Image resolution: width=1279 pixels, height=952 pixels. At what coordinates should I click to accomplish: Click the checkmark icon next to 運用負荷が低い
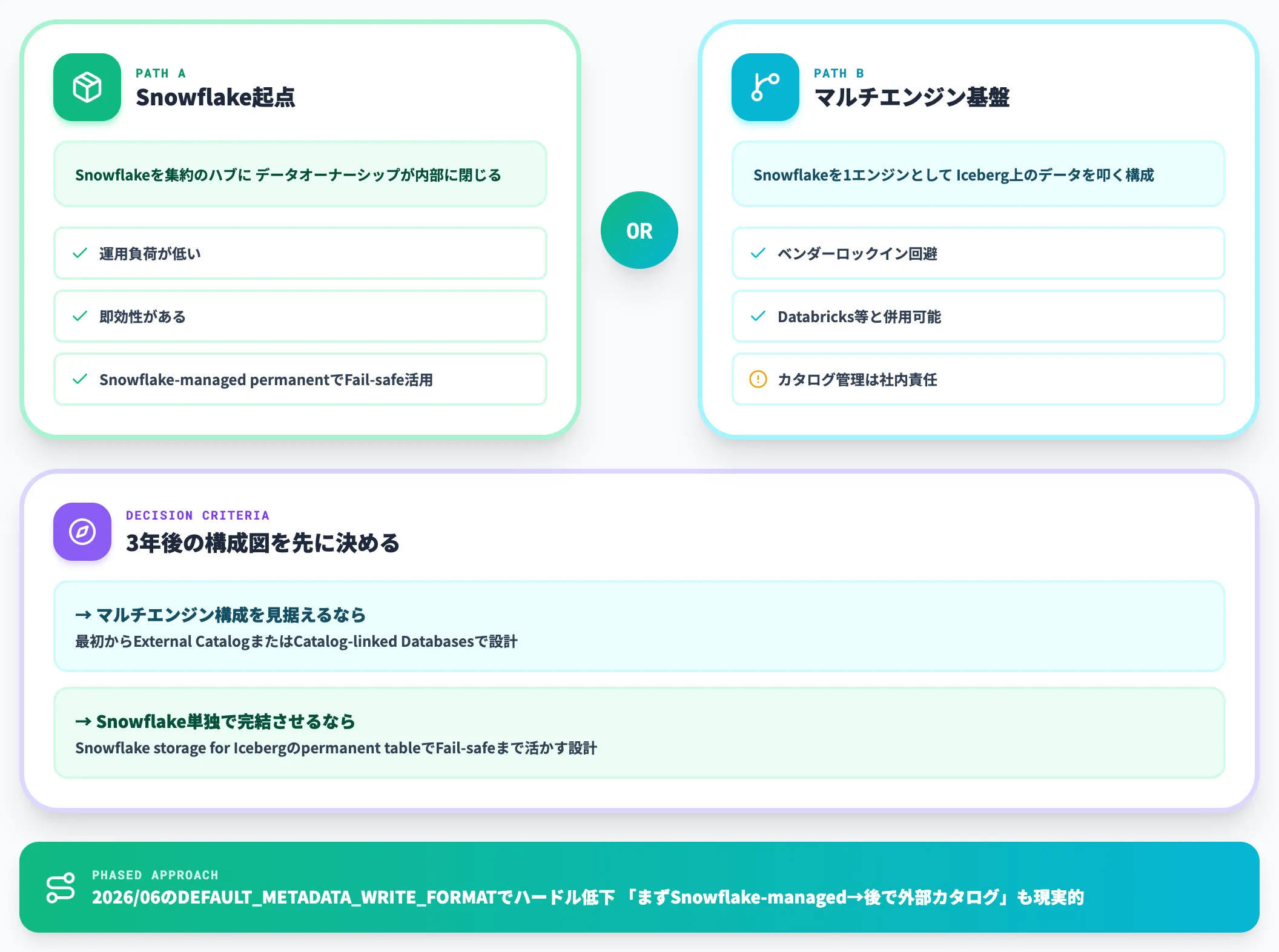[x=80, y=253]
